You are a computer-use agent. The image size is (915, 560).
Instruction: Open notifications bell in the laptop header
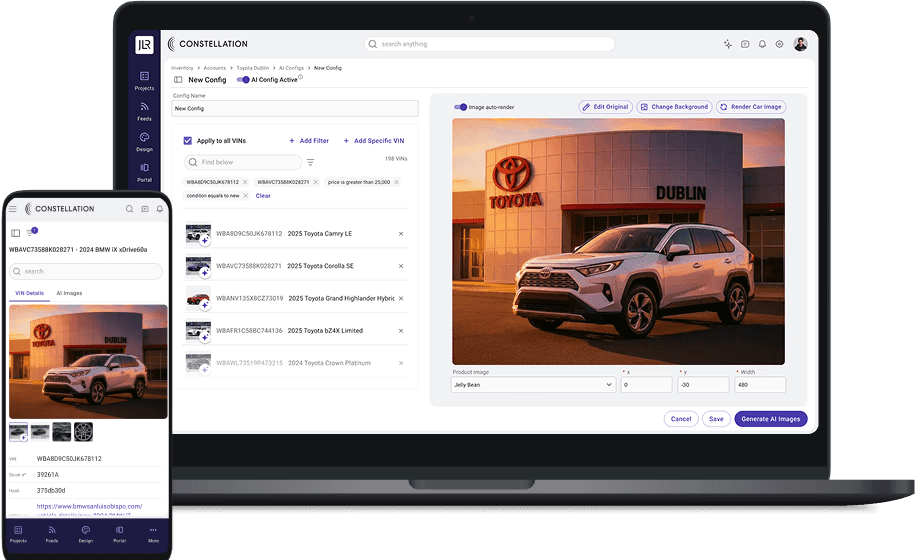[762, 44]
